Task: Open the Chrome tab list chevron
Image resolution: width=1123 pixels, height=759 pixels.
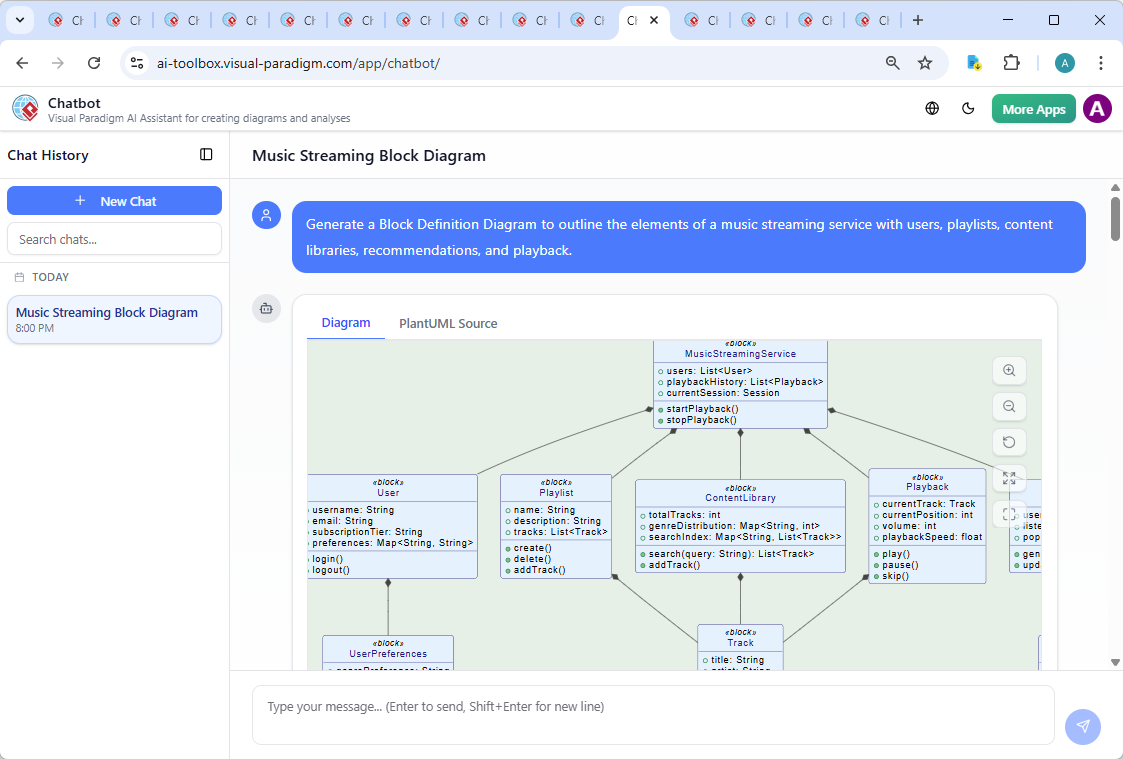Action: tap(20, 19)
